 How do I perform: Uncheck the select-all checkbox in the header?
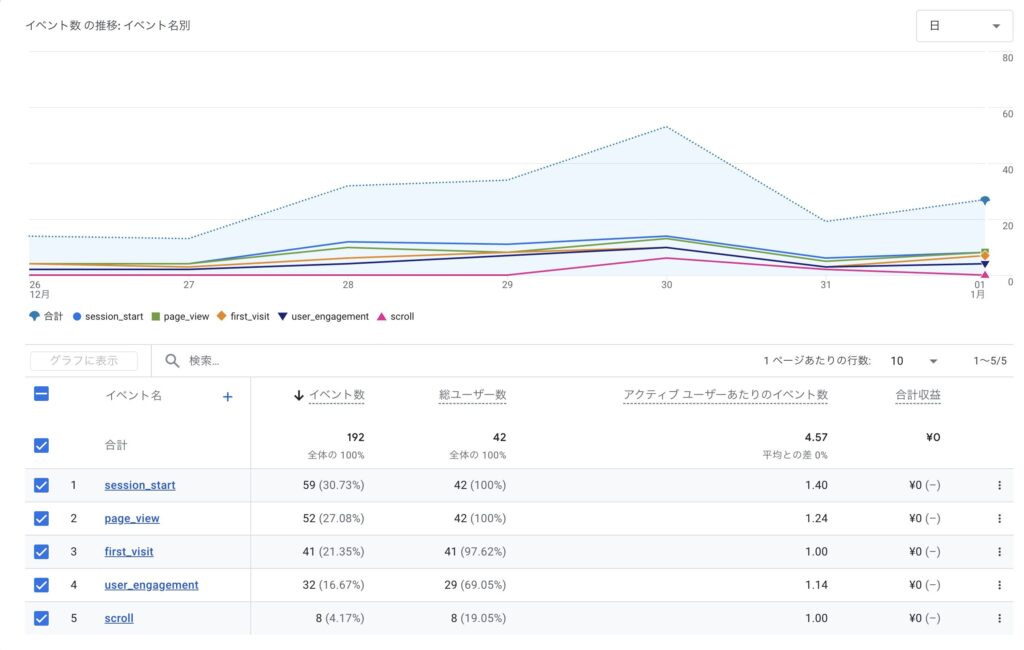point(40,394)
